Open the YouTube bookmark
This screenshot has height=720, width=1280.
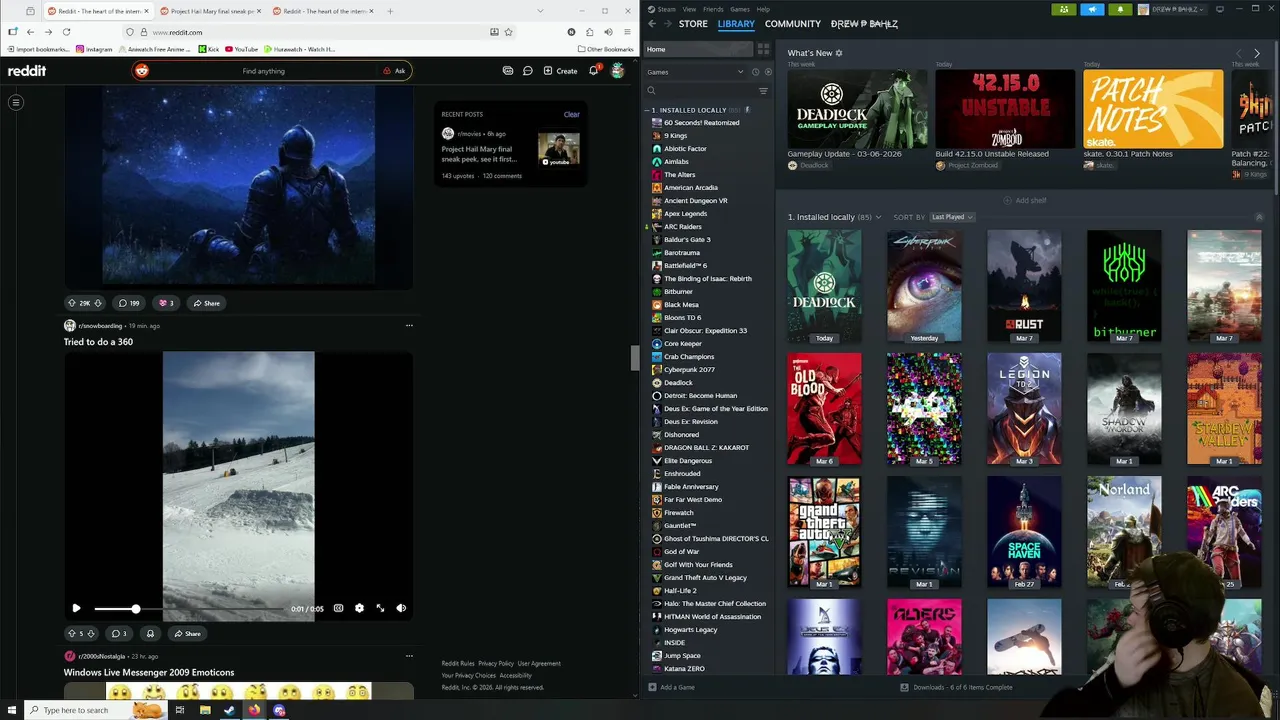[241, 49]
